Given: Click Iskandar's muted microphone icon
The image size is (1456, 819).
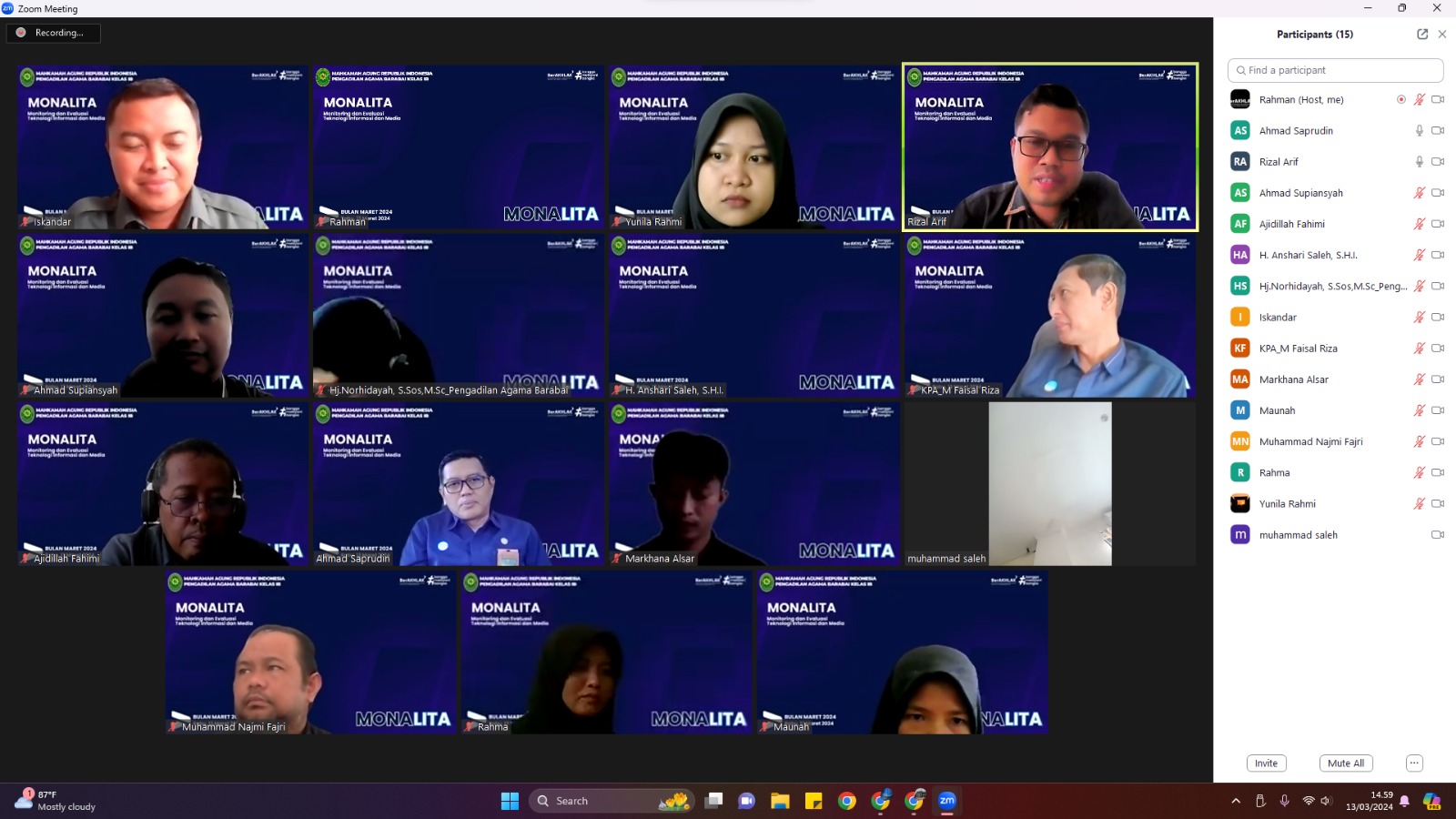Looking at the screenshot, I should pos(1419,318).
